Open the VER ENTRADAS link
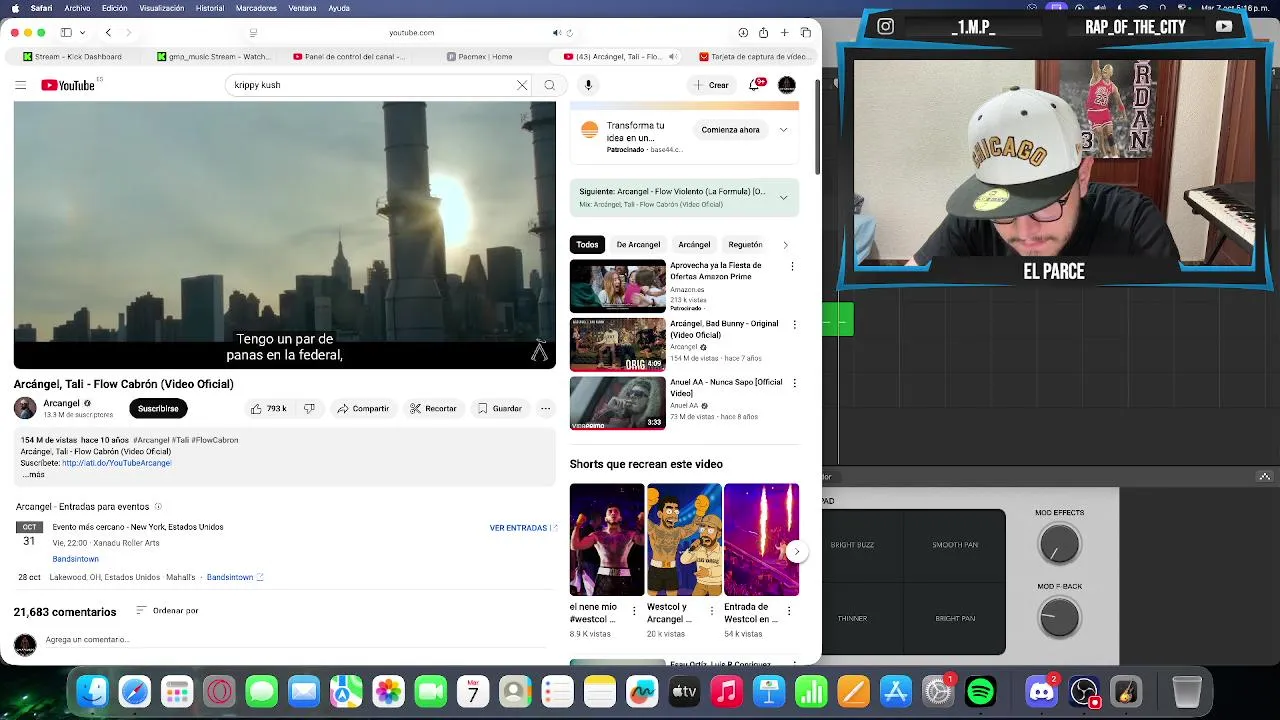The image size is (1280, 720). (523, 527)
